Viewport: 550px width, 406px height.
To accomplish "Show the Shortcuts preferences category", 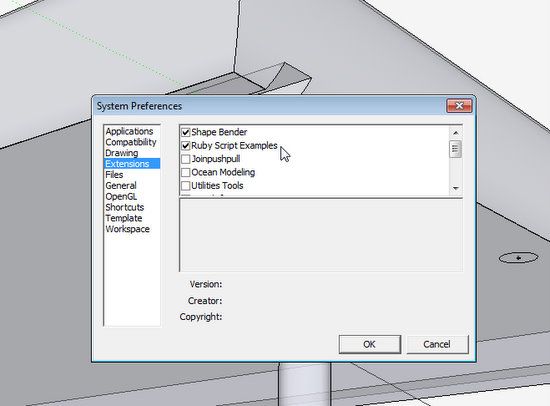I will click(125, 207).
